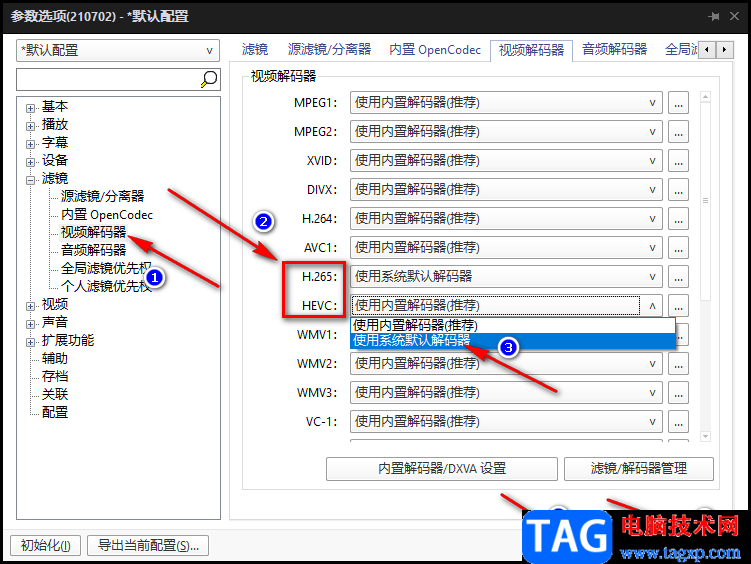The height and width of the screenshot is (564, 751).
Task: Expand the 播放 tree node
Action: [30, 126]
